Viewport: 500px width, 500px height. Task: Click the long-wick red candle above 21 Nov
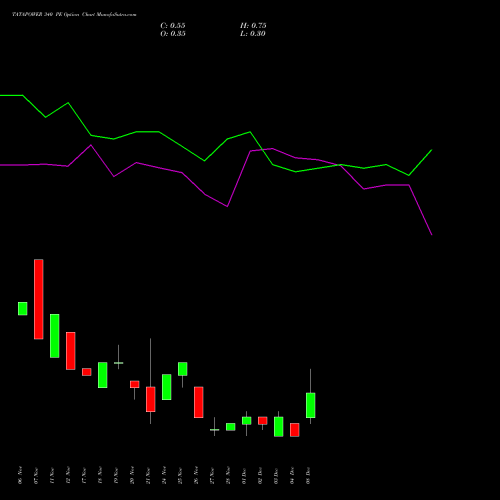coord(151,399)
